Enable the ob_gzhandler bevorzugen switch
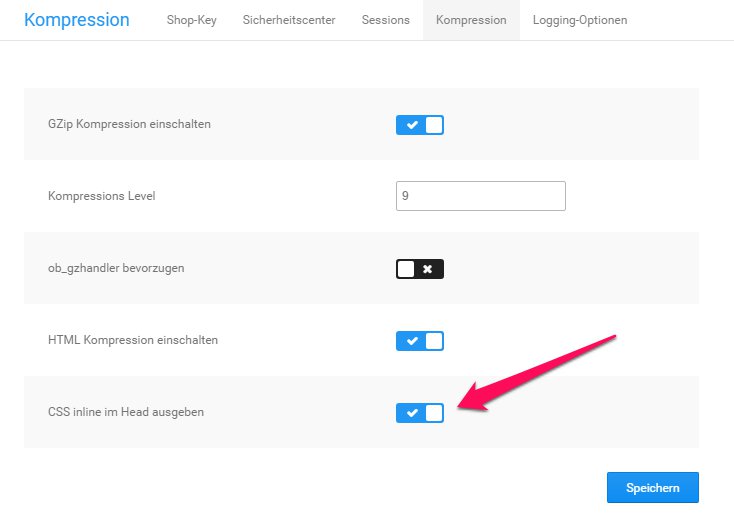Screen dimensions: 734x519 [x=420, y=269]
